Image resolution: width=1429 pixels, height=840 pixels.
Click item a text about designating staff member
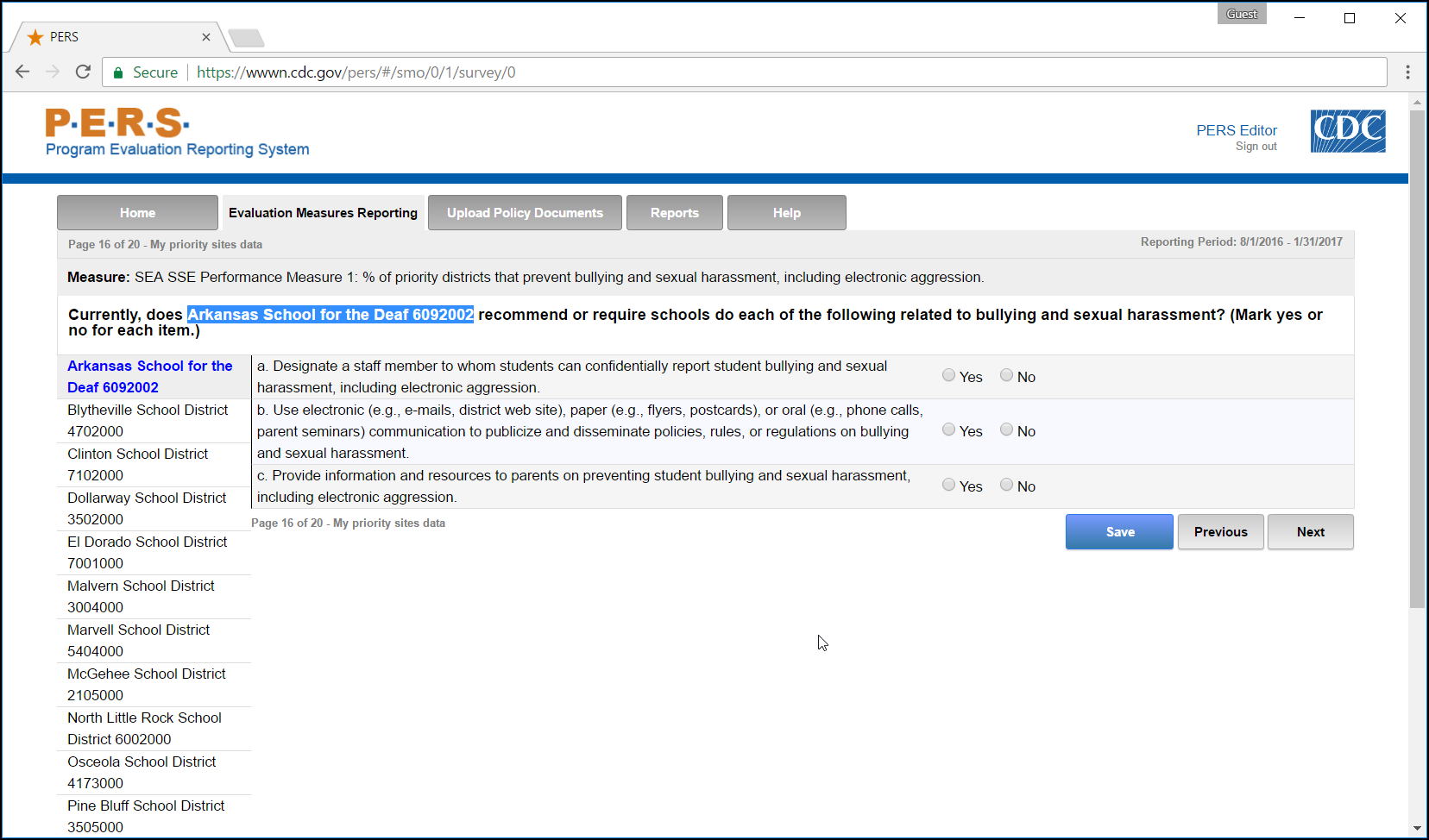pos(572,377)
